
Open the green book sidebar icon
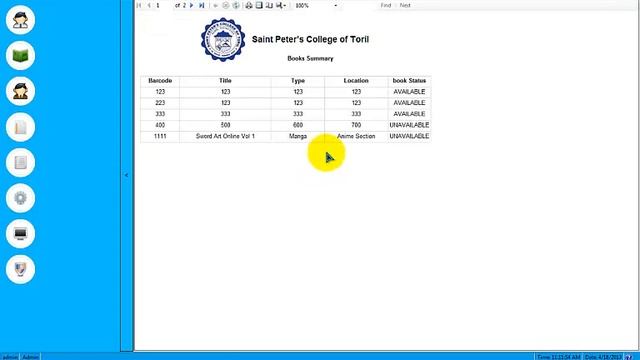coord(20,55)
